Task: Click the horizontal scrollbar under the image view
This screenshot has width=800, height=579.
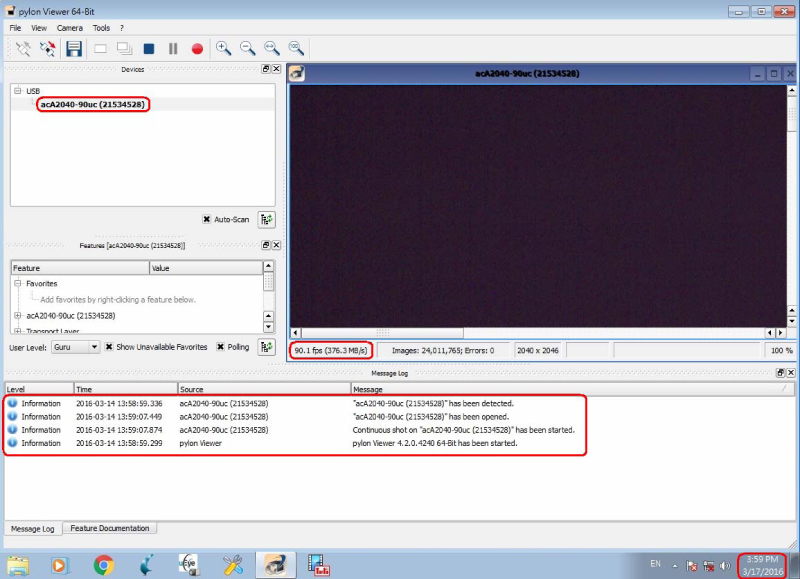Action: [530, 332]
